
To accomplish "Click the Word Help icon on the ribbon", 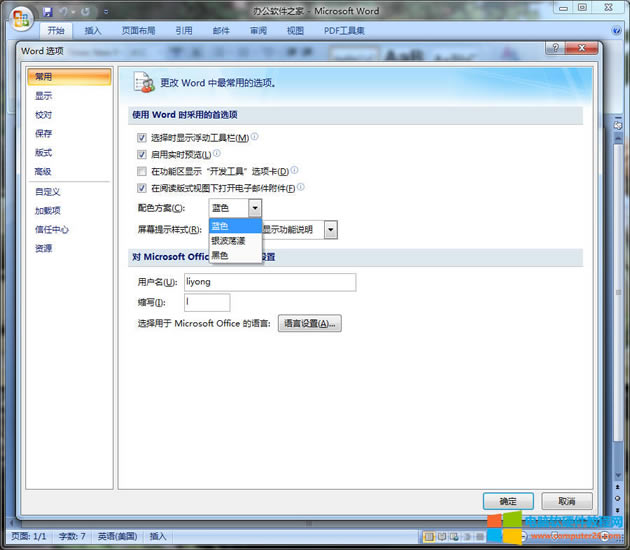I will tap(616, 31).
